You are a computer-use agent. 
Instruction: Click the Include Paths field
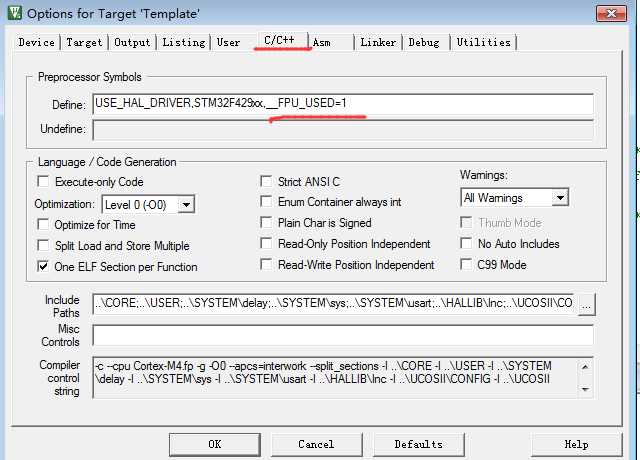[335, 303]
